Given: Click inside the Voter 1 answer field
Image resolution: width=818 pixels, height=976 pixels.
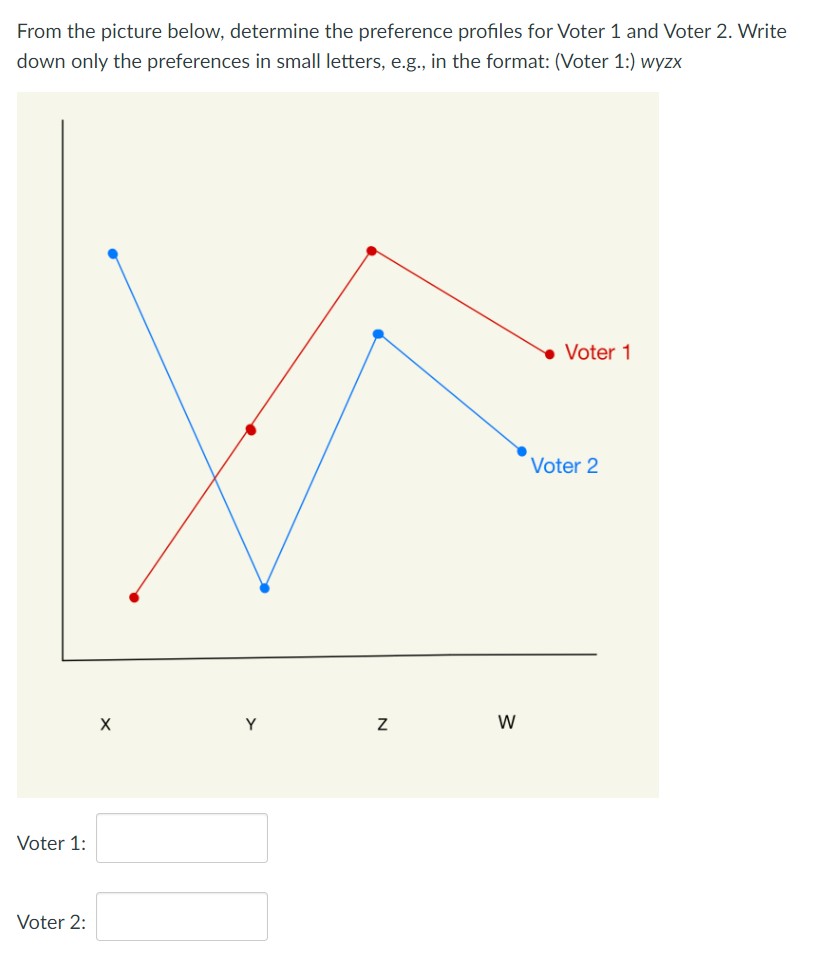Looking at the screenshot, I should coord(181,838).
